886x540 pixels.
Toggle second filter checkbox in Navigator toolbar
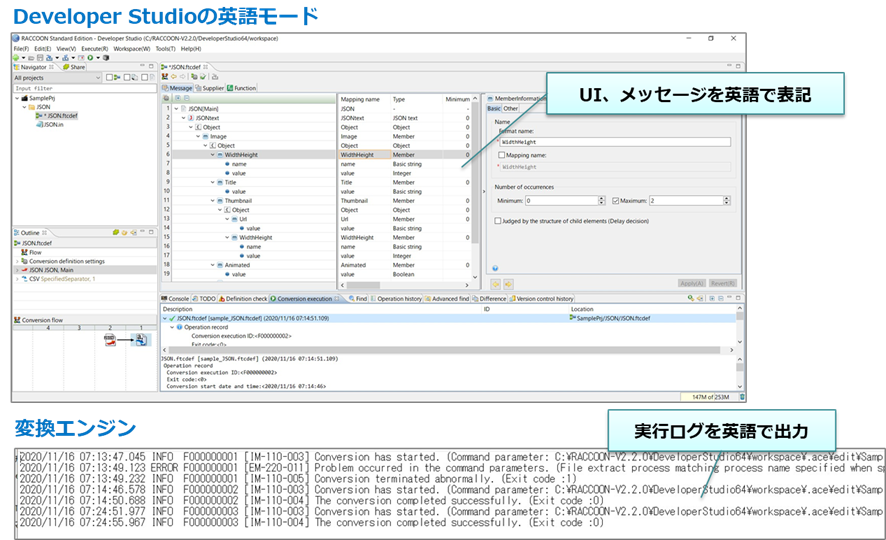[127, 77]
